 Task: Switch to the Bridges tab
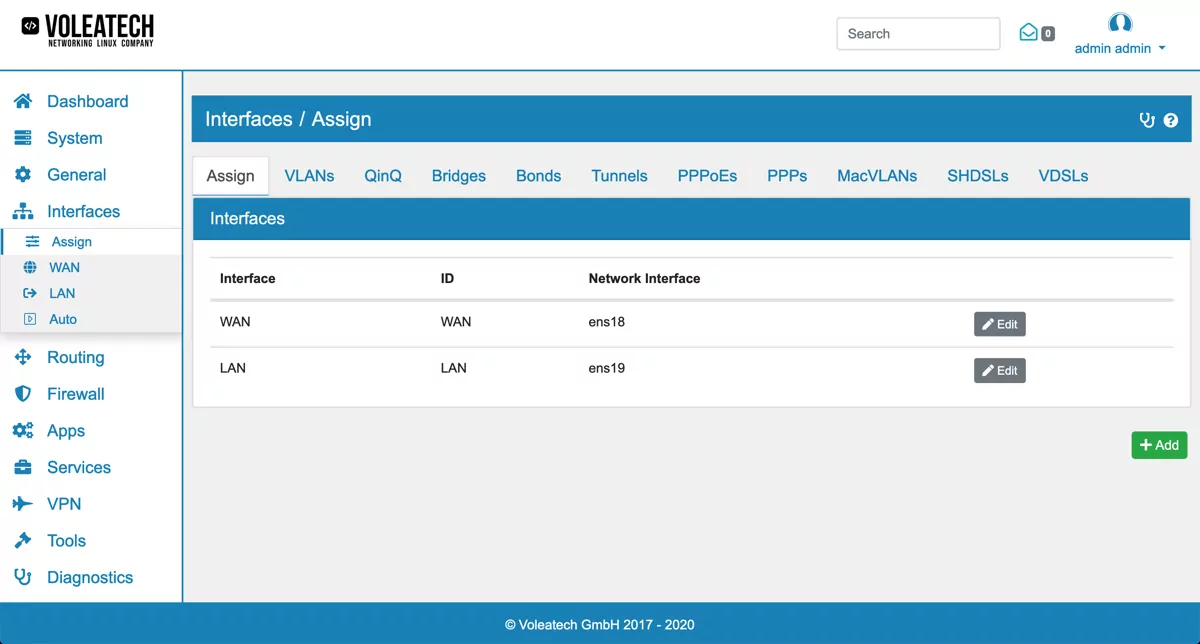coord(458,176)
